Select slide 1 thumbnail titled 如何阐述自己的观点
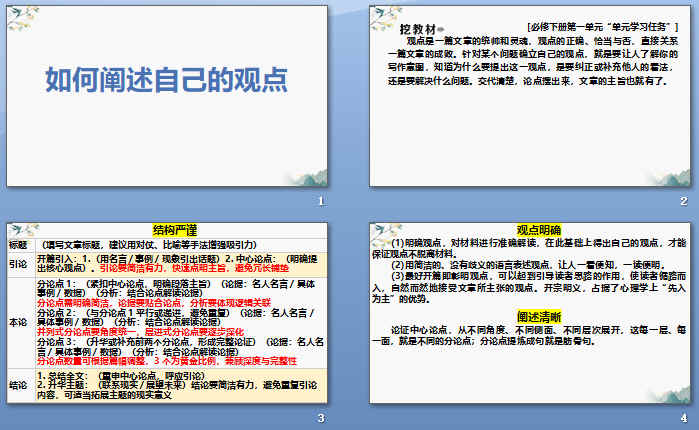699x430 pixels. (x=167, y=96)
